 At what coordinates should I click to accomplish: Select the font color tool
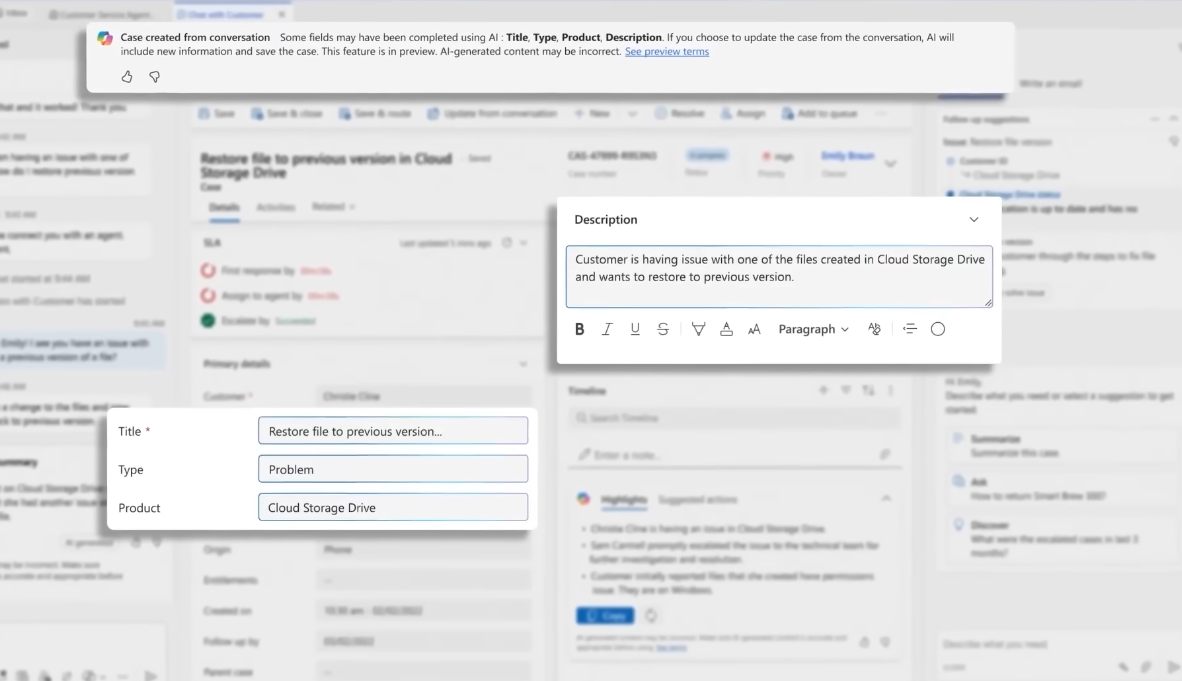pos(726,329)
